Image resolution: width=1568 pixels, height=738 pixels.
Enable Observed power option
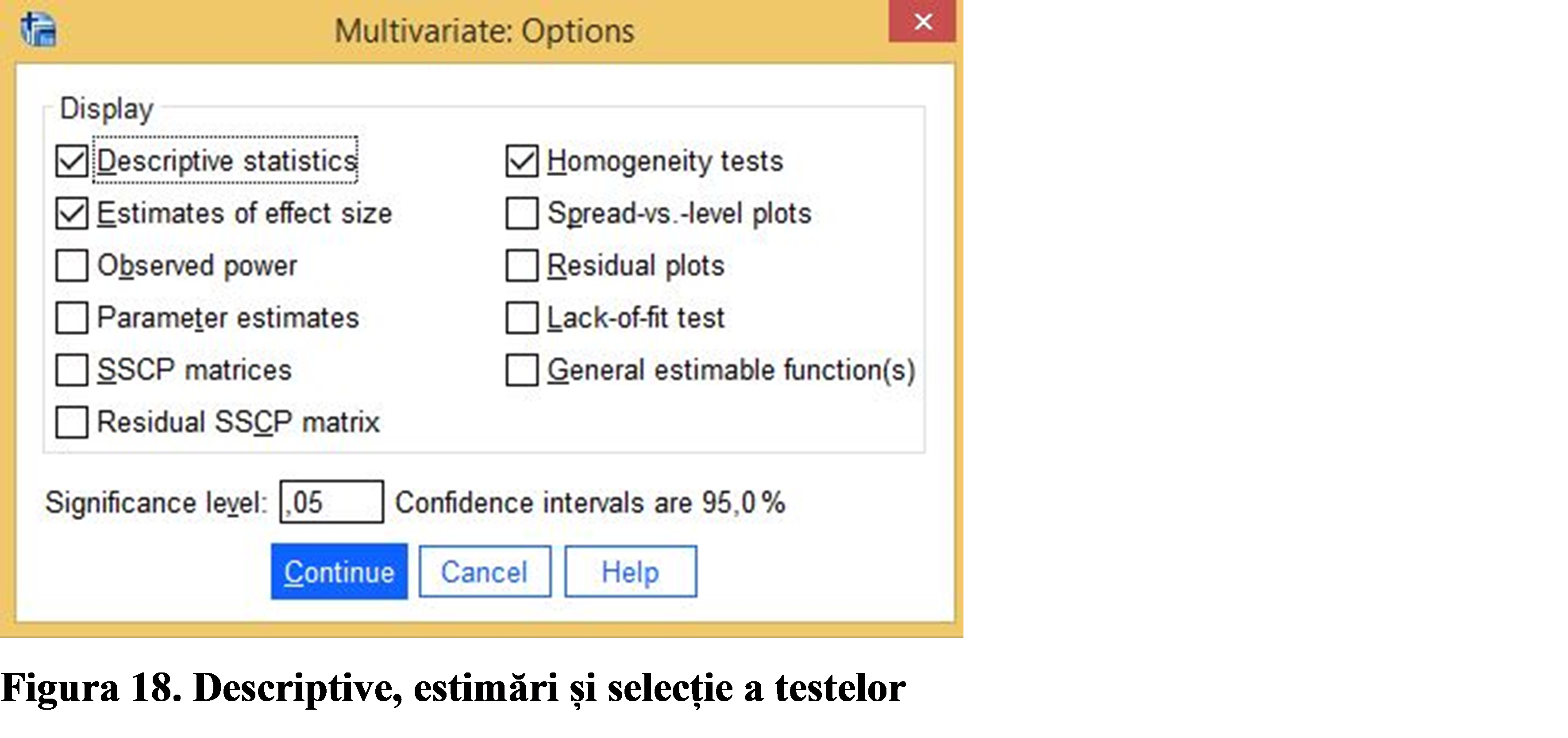coord(72,266)
